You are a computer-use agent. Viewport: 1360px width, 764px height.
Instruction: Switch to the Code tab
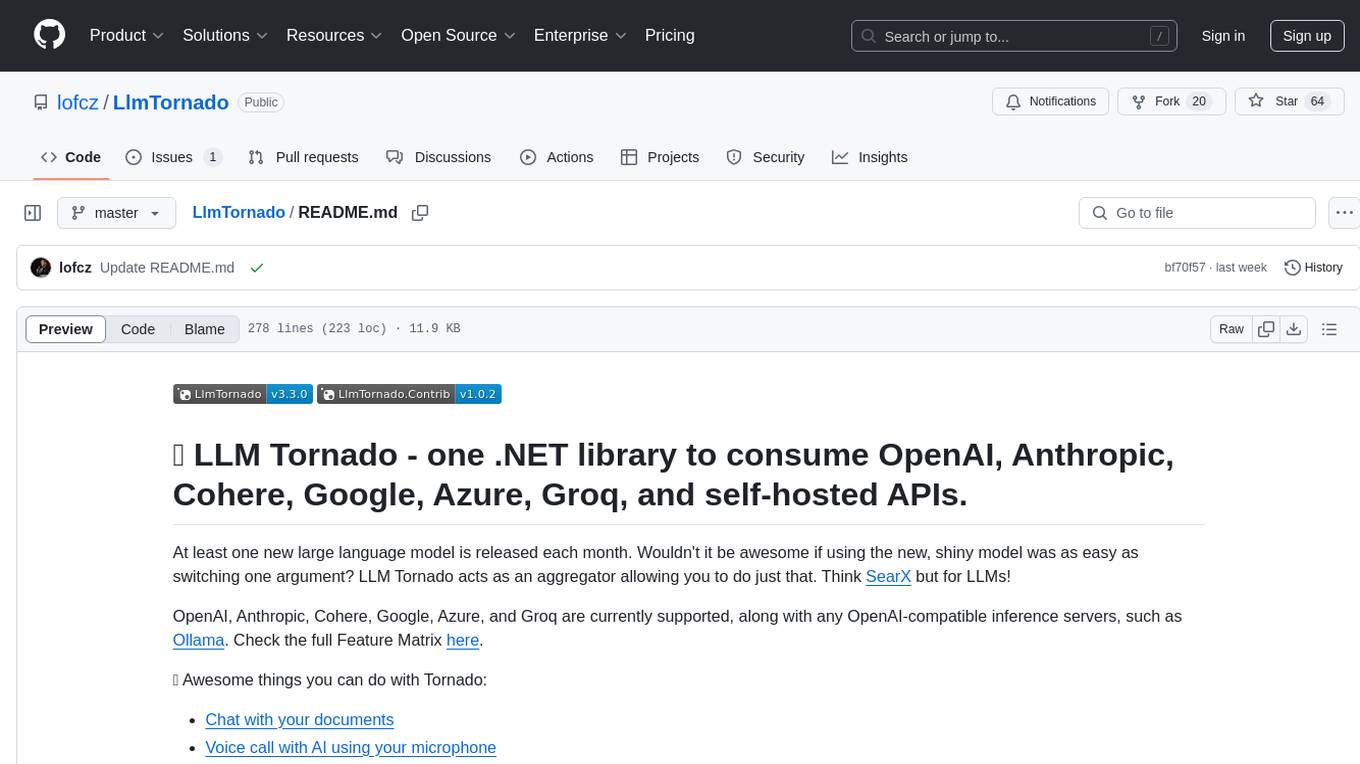(71, 157)
